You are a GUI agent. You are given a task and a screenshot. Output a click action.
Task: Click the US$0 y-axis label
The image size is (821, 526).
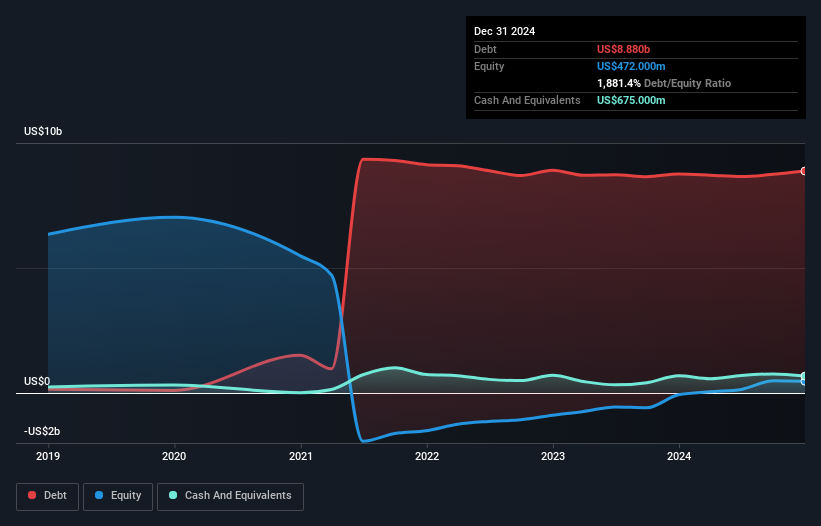37,381
